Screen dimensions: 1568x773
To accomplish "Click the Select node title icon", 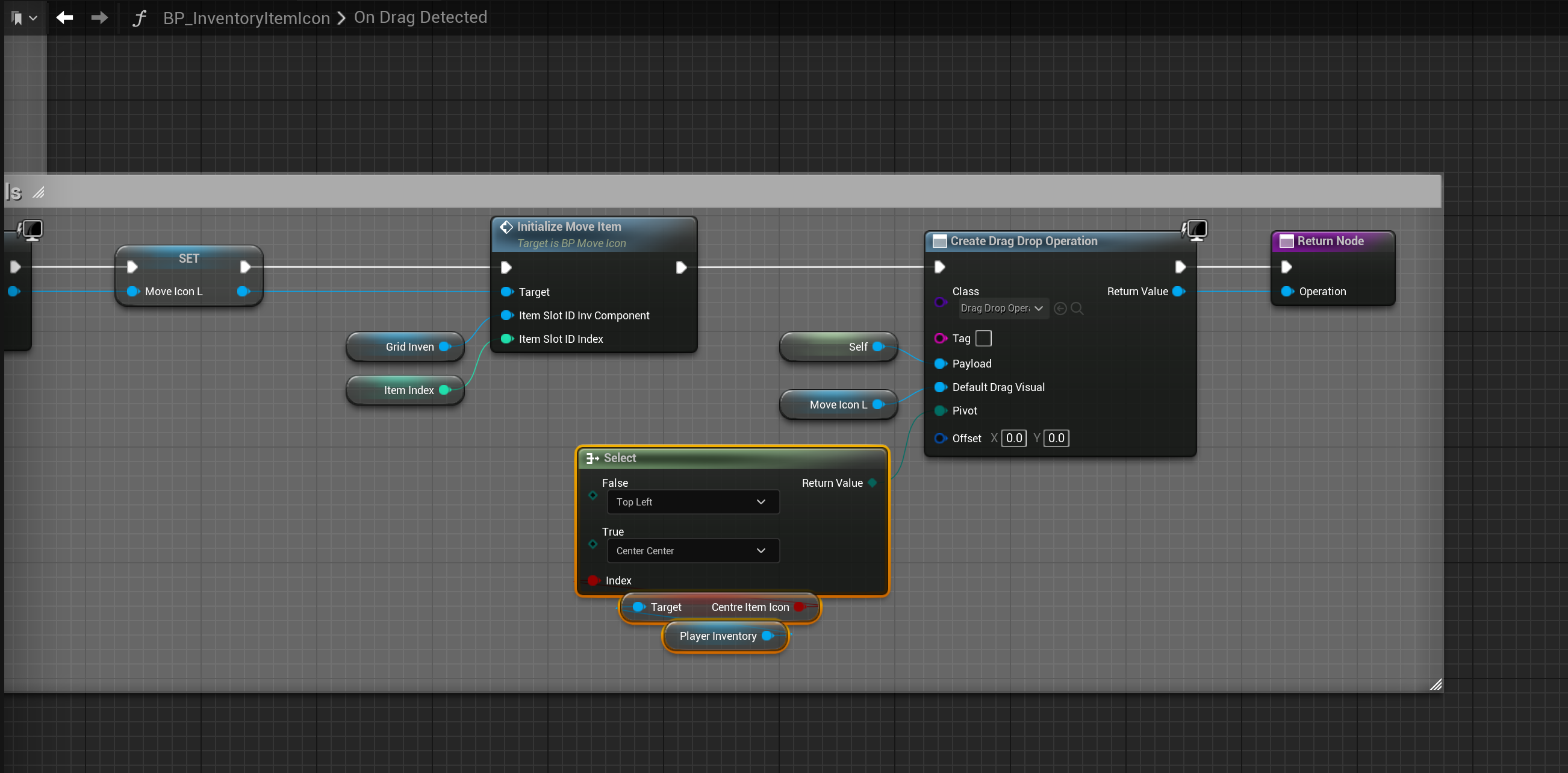I will tap(592, 458).
